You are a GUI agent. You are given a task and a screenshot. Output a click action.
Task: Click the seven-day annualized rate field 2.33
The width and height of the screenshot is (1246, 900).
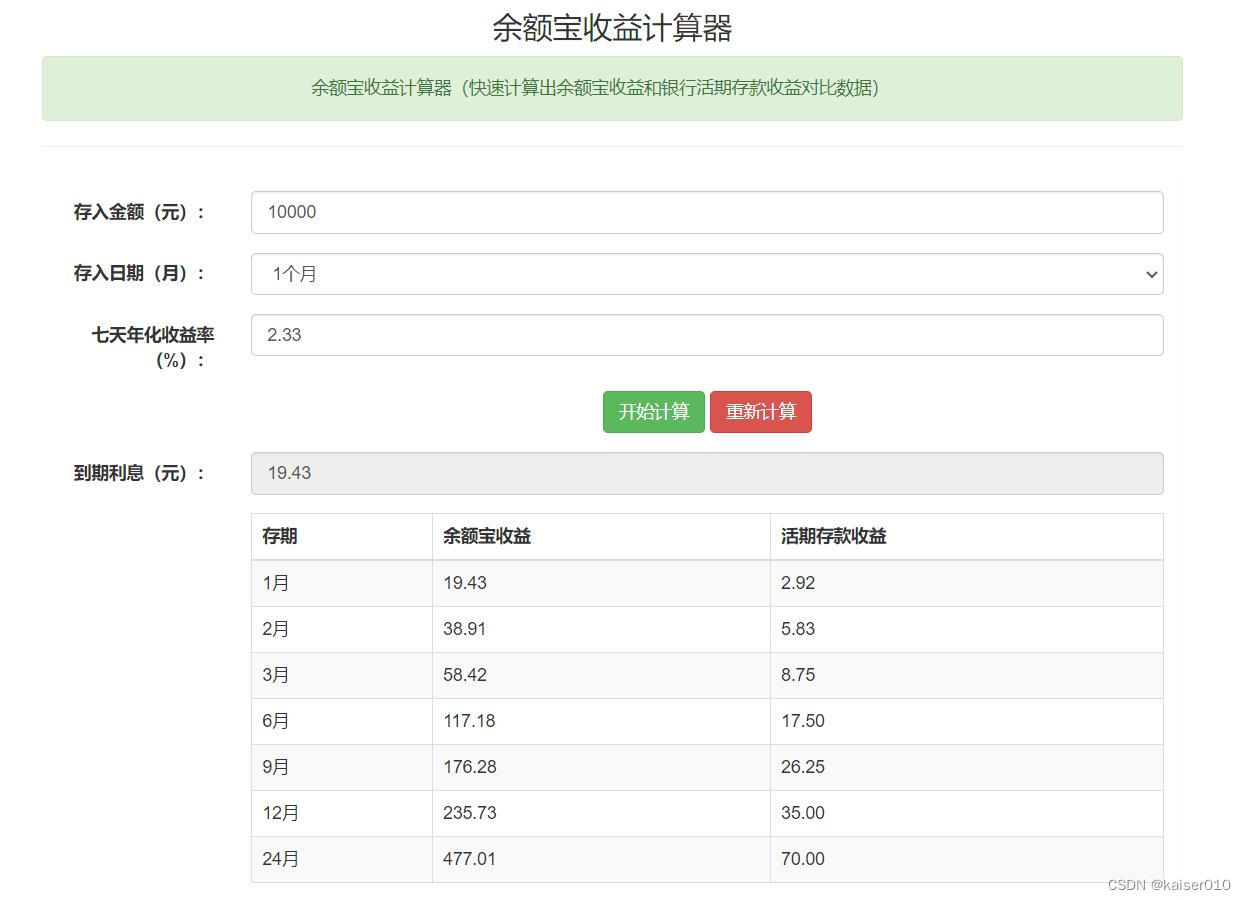(707, 335)
